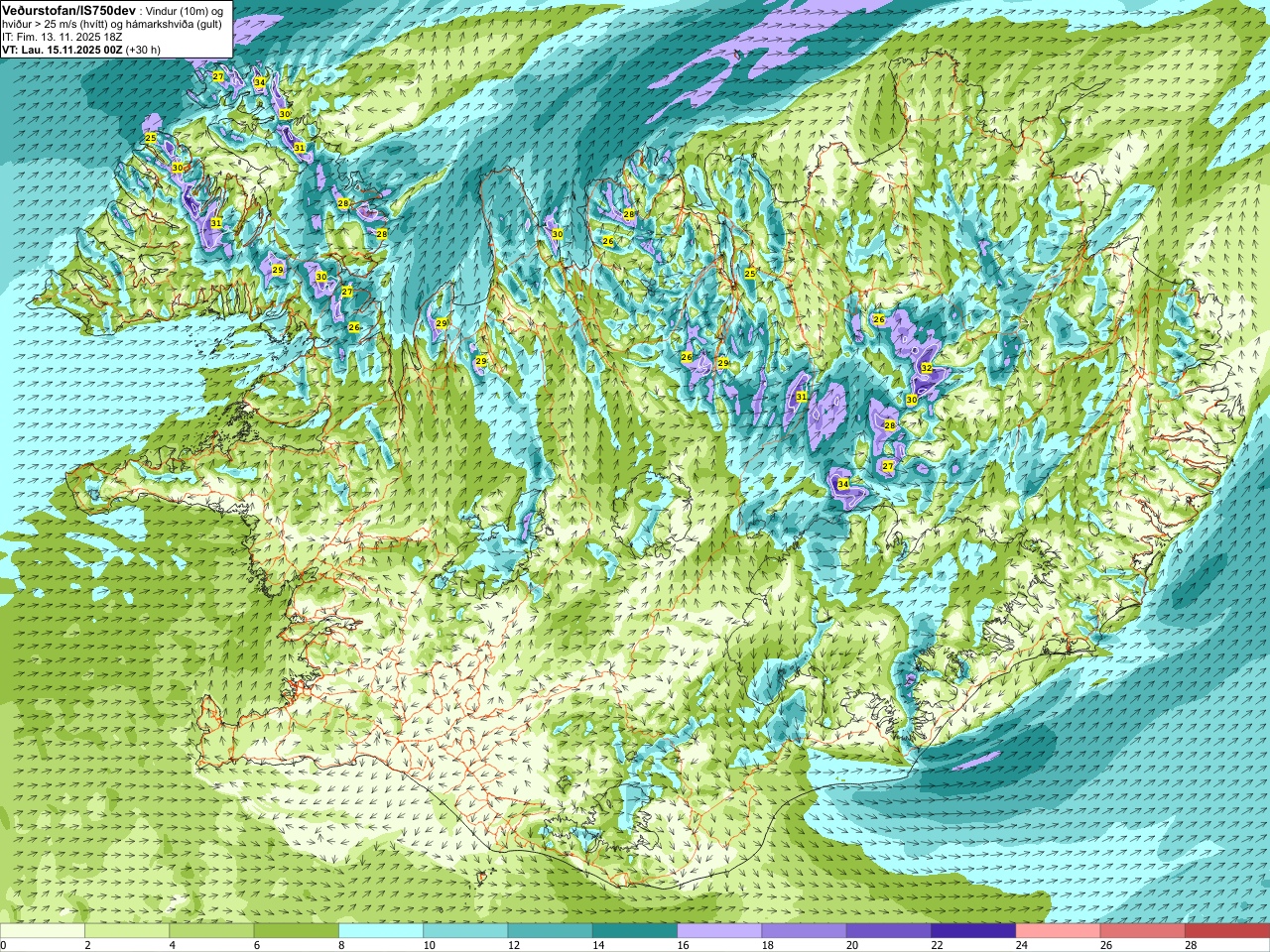
Task: Click the legend tick label '16'
Action: tap(684, 945)
